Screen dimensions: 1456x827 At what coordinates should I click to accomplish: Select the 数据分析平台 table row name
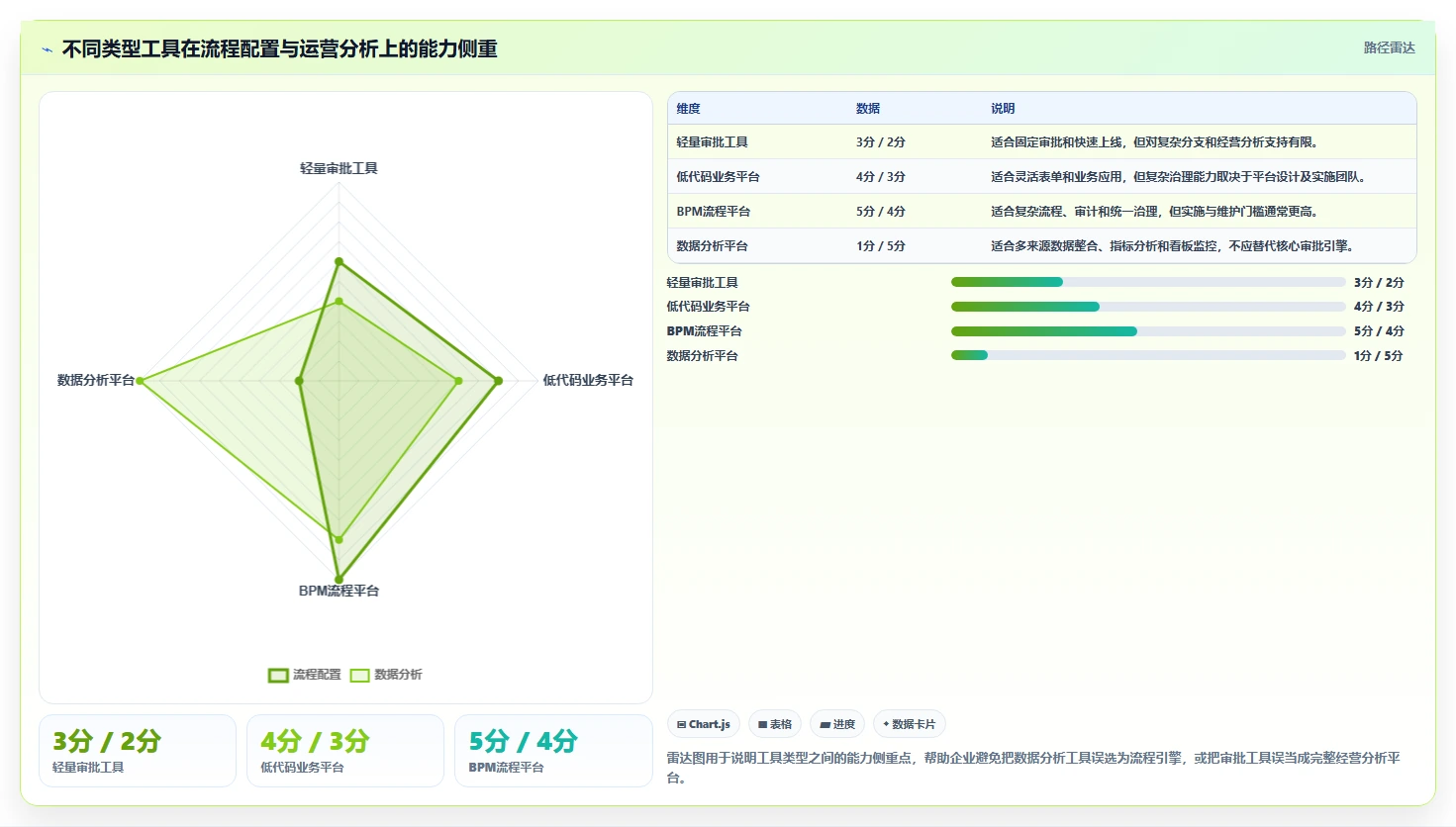(712, 246)
